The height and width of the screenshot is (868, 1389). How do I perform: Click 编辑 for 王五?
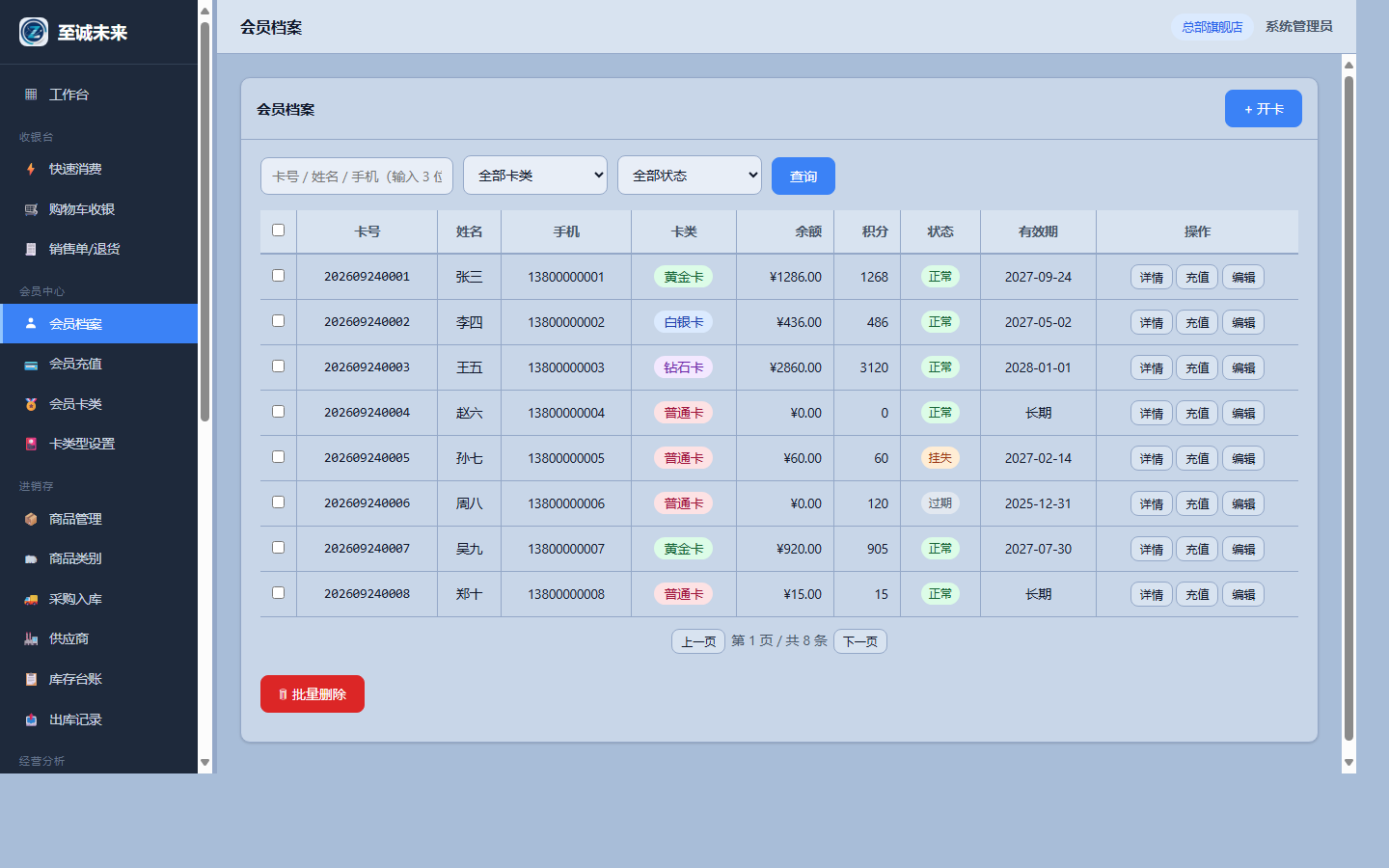tap(1243, 368)
